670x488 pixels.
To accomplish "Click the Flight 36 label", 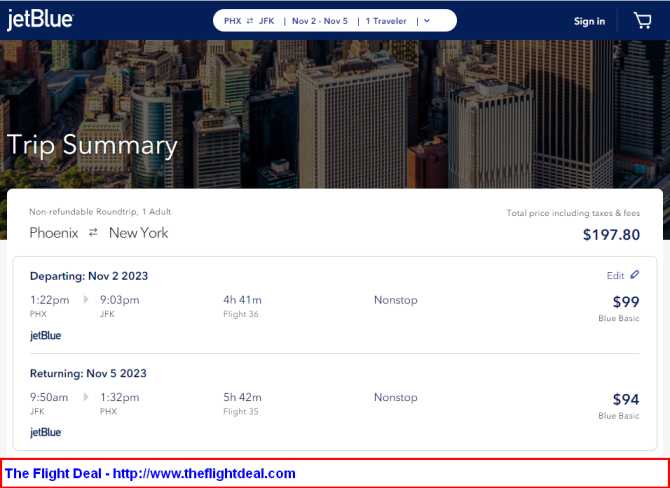I will (241, 314).
